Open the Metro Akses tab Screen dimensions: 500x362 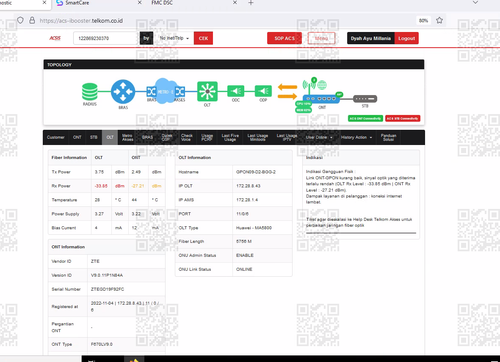pyautogui.click(x=127, y=137)
